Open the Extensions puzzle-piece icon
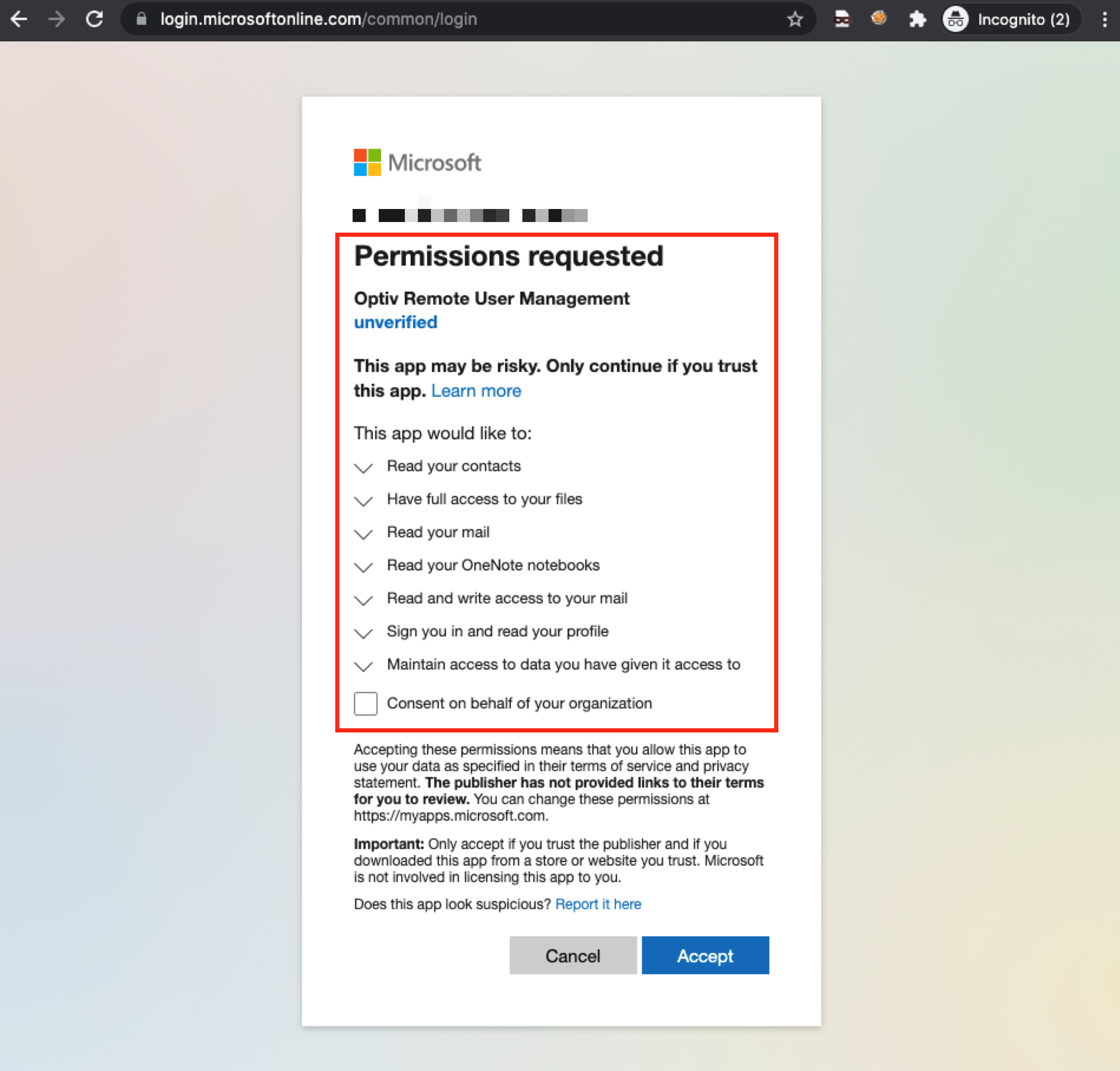The height and width of the screenshot is (1071, 1120). [x=917, y=19]
